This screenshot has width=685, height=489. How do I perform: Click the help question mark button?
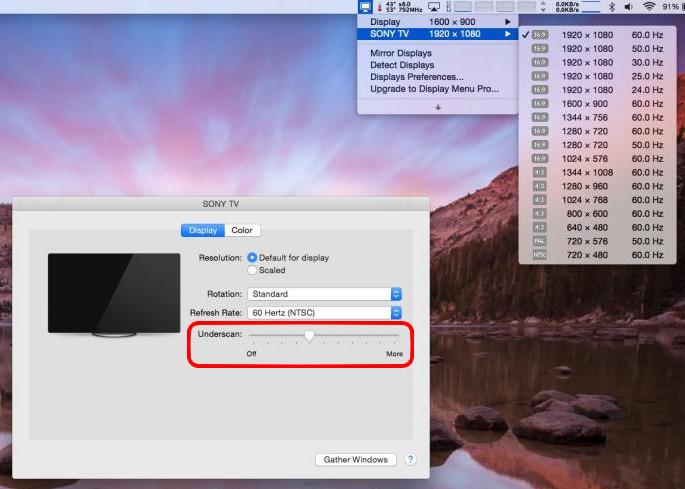[410, 460]
